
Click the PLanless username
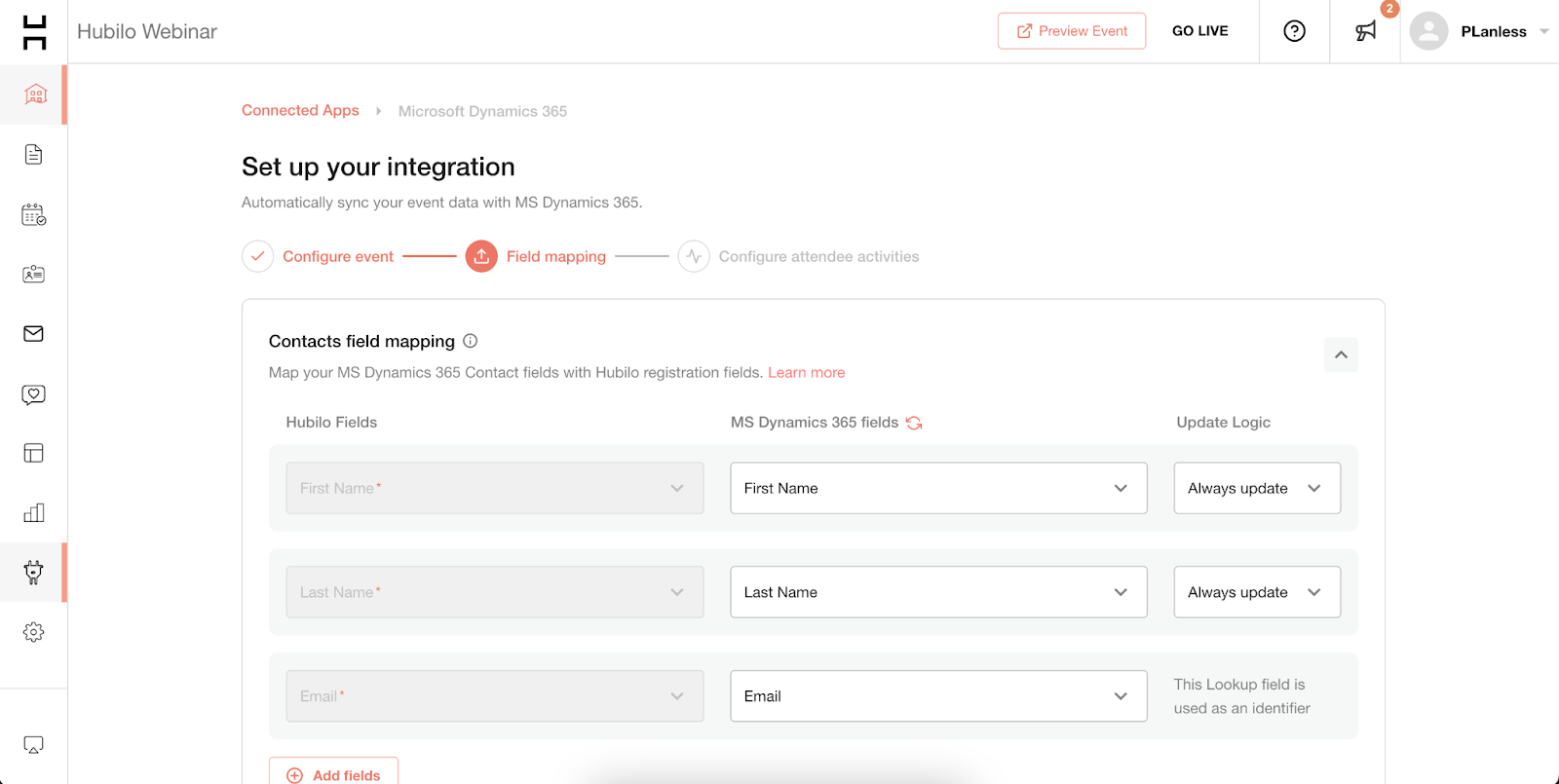click(x=1494, y=31)
